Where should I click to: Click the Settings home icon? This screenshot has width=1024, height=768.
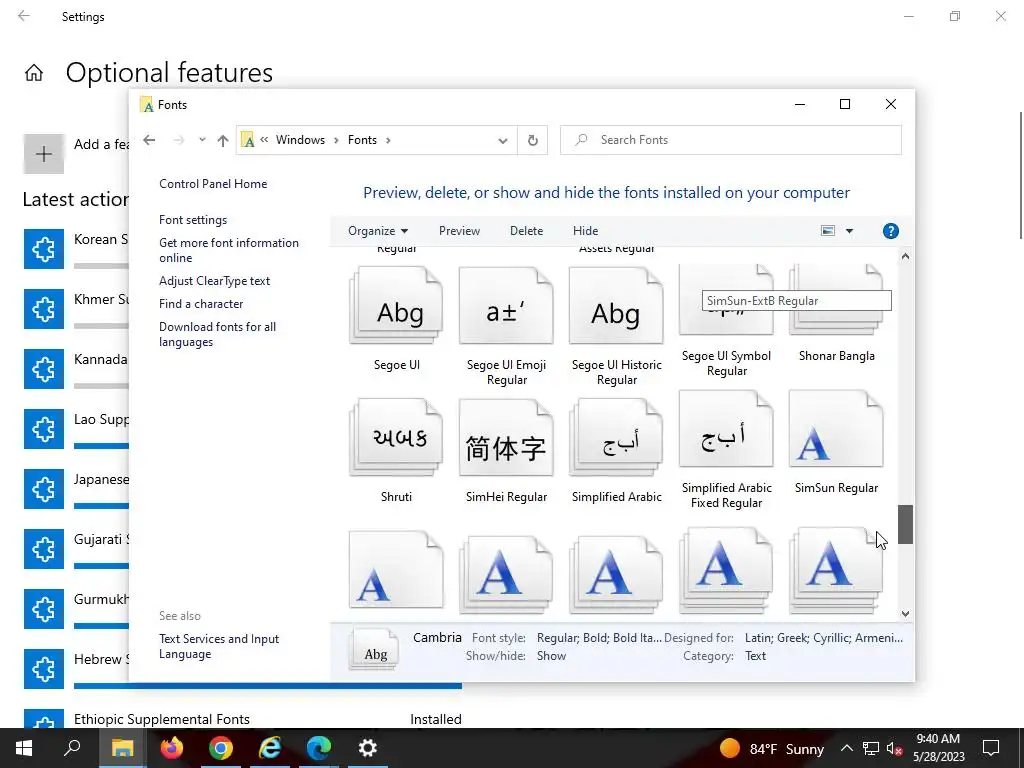coord(34,72)
